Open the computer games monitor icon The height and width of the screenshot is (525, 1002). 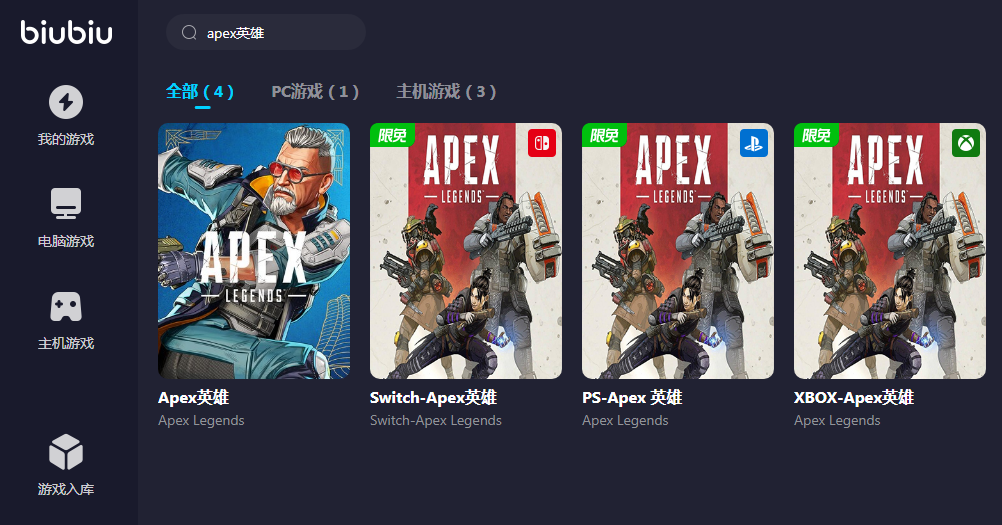click(66, 204)
